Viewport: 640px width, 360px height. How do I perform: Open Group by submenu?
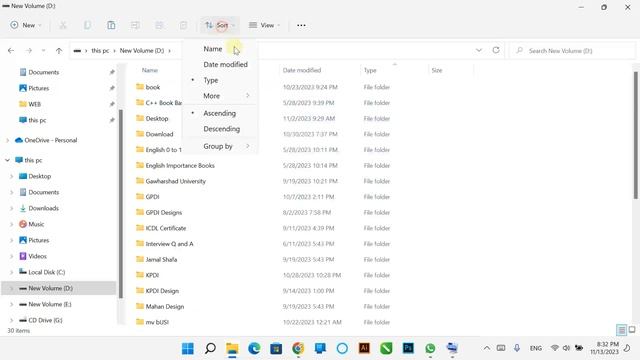220,146
